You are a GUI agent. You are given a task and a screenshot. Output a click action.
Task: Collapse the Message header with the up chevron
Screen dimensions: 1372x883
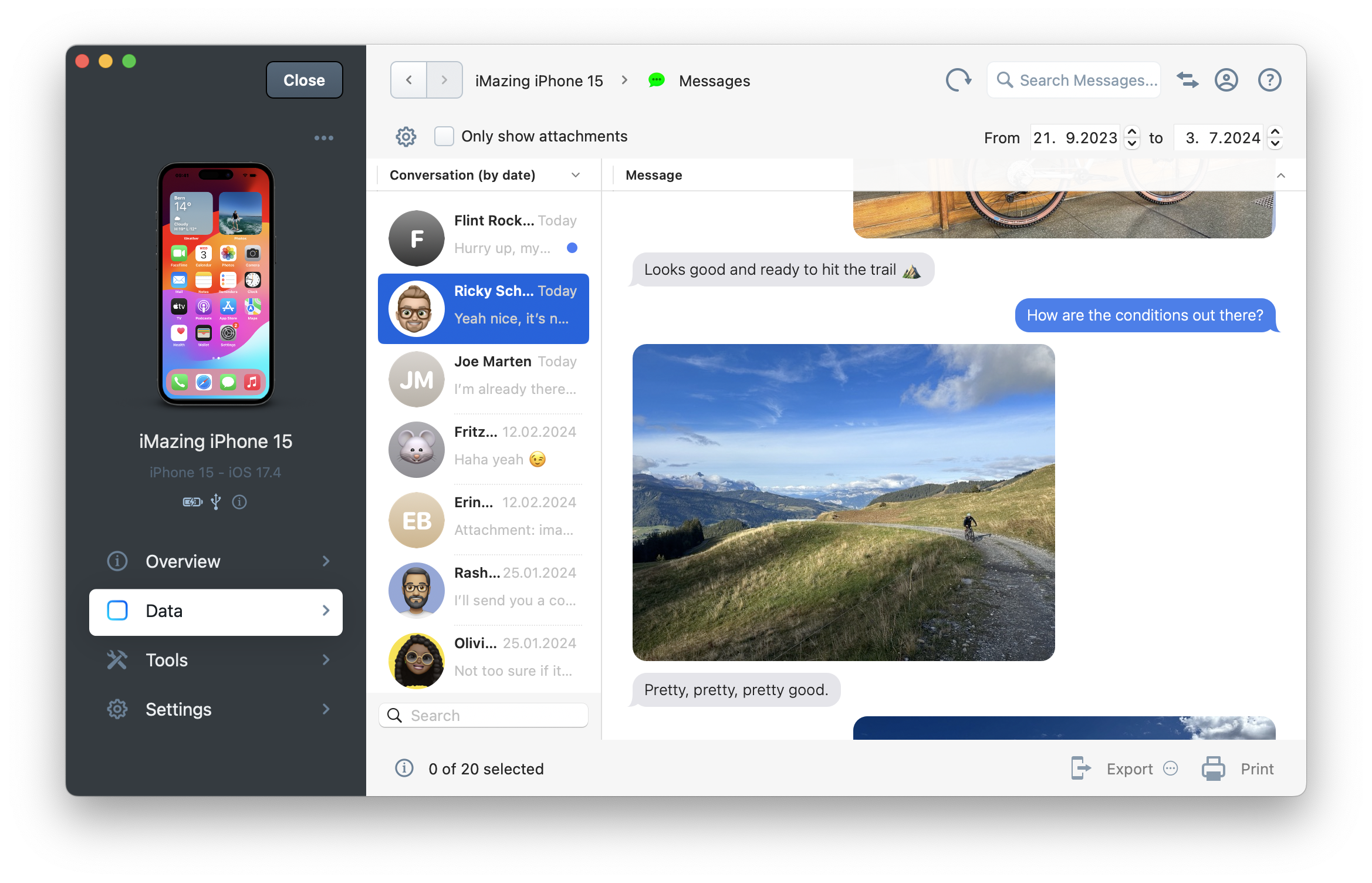pos(1281,176)
